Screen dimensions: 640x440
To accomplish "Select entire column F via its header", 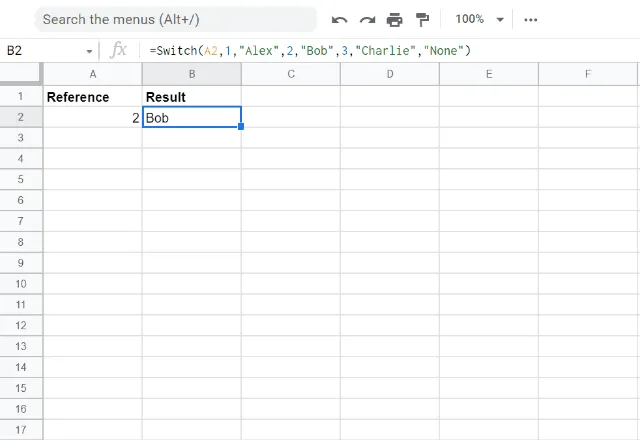I will pos(587,74).
